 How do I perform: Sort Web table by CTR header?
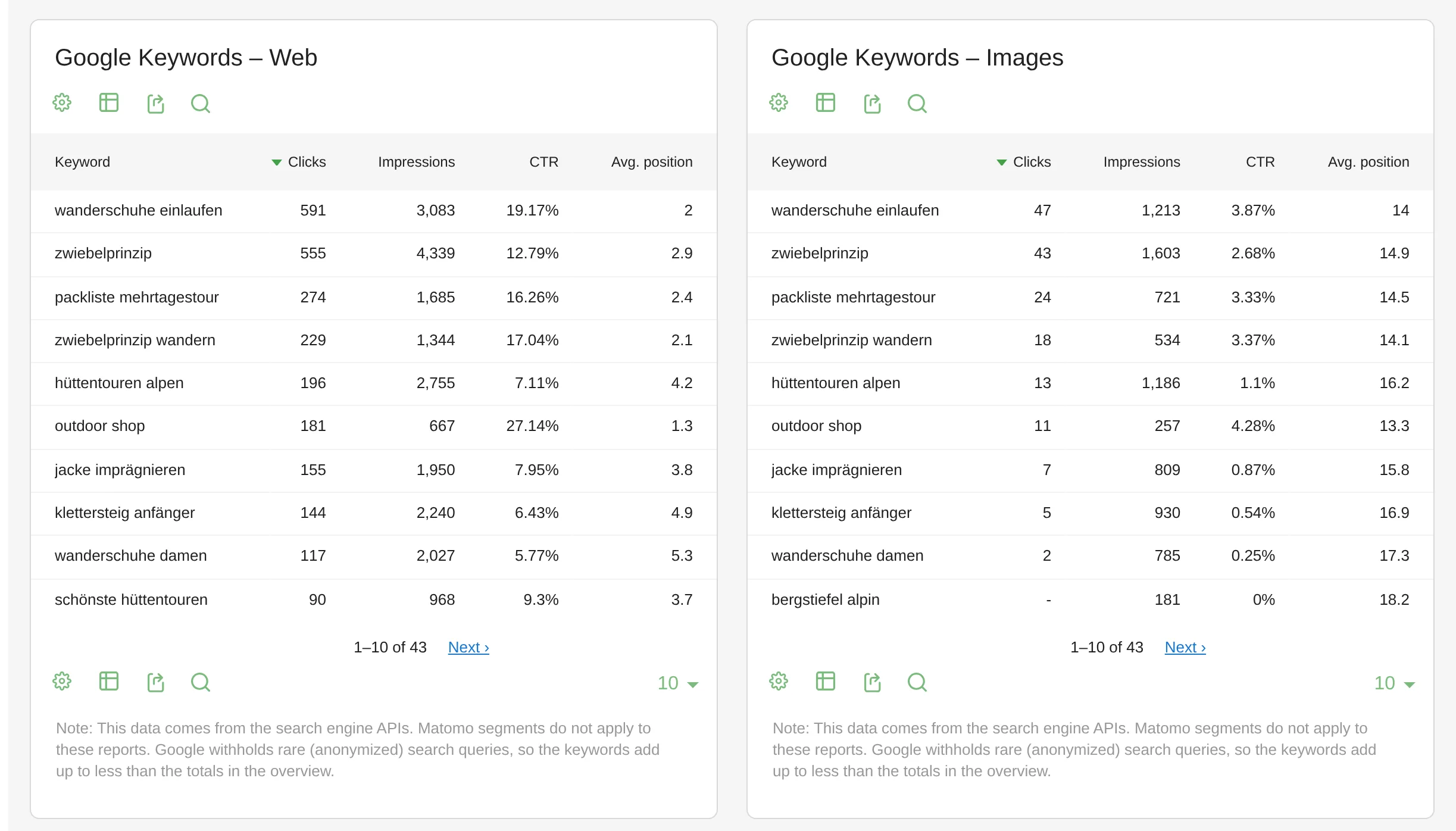point(544,162)
